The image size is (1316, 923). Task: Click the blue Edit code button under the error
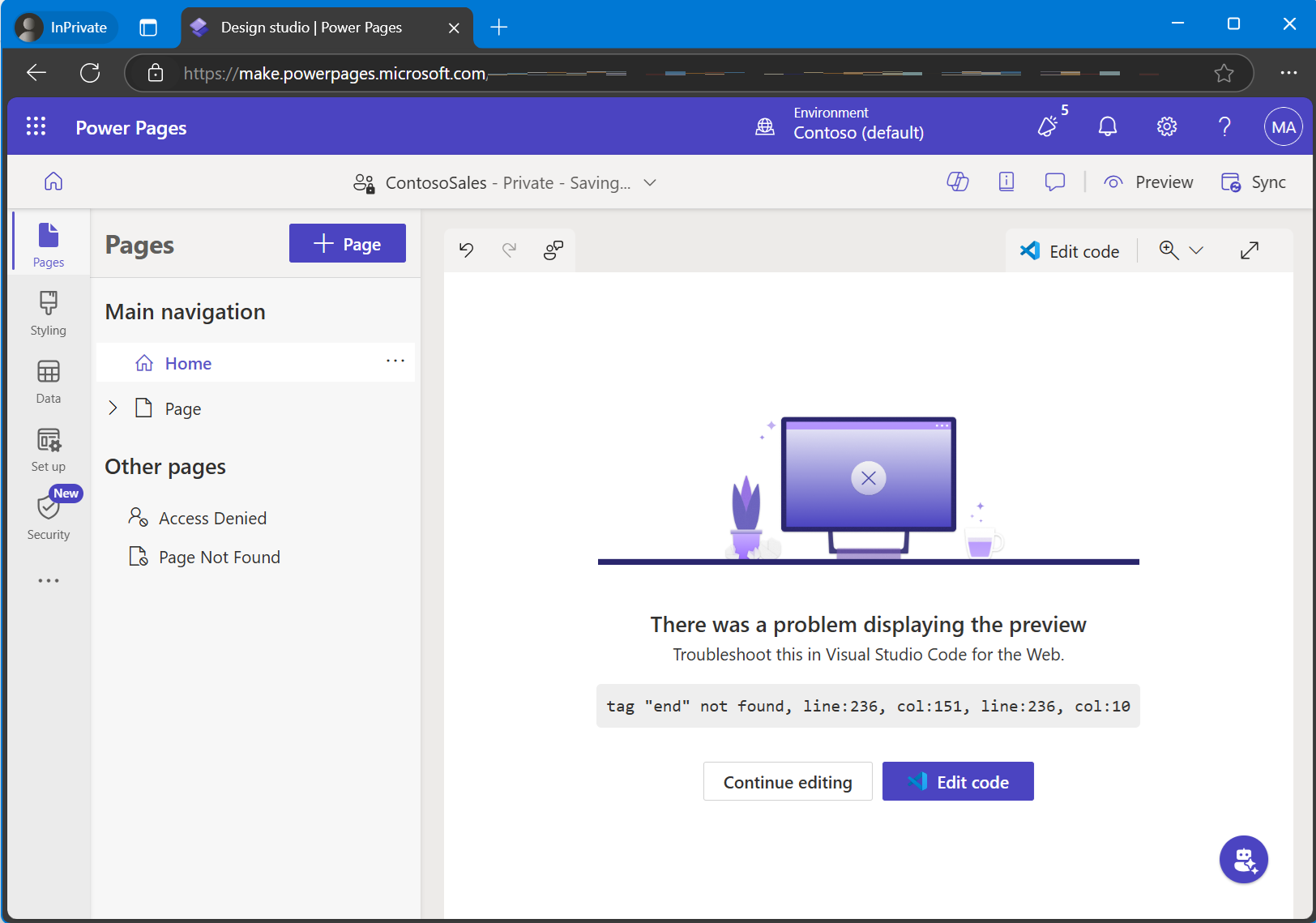[x=958, y=781]
